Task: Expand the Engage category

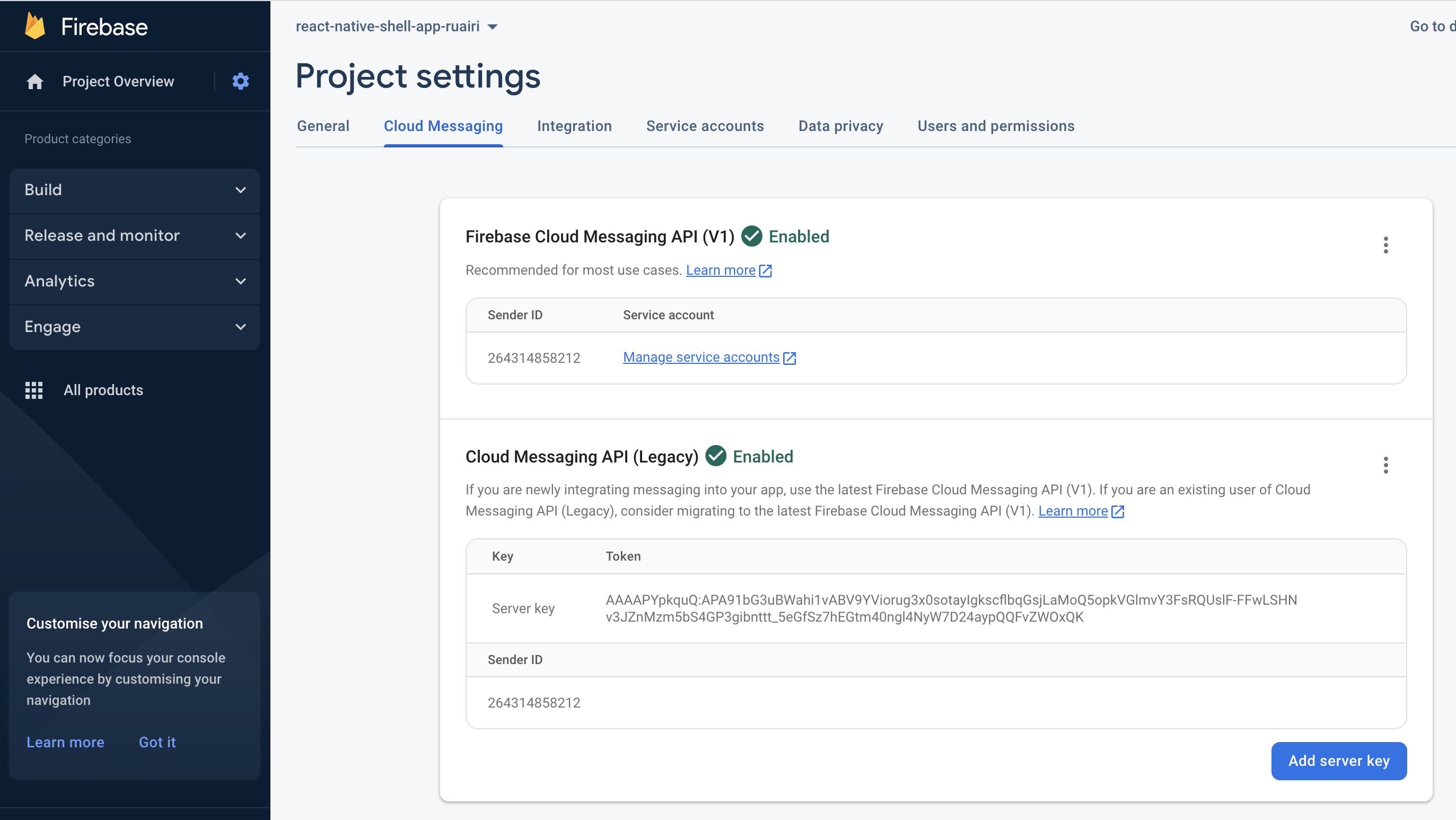Action: (x=135, y=327)
